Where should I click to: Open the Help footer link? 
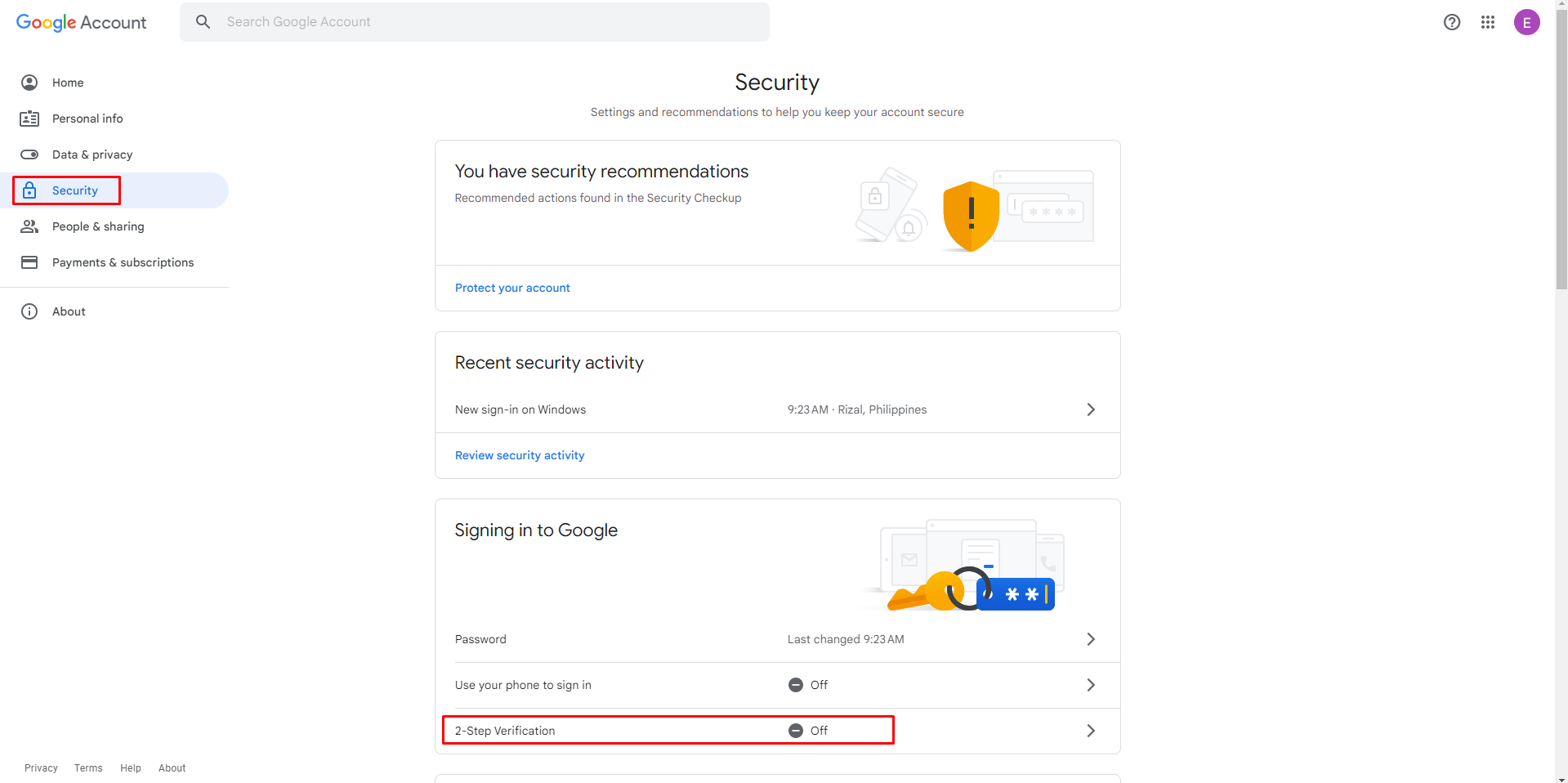(x=131, y=768)
